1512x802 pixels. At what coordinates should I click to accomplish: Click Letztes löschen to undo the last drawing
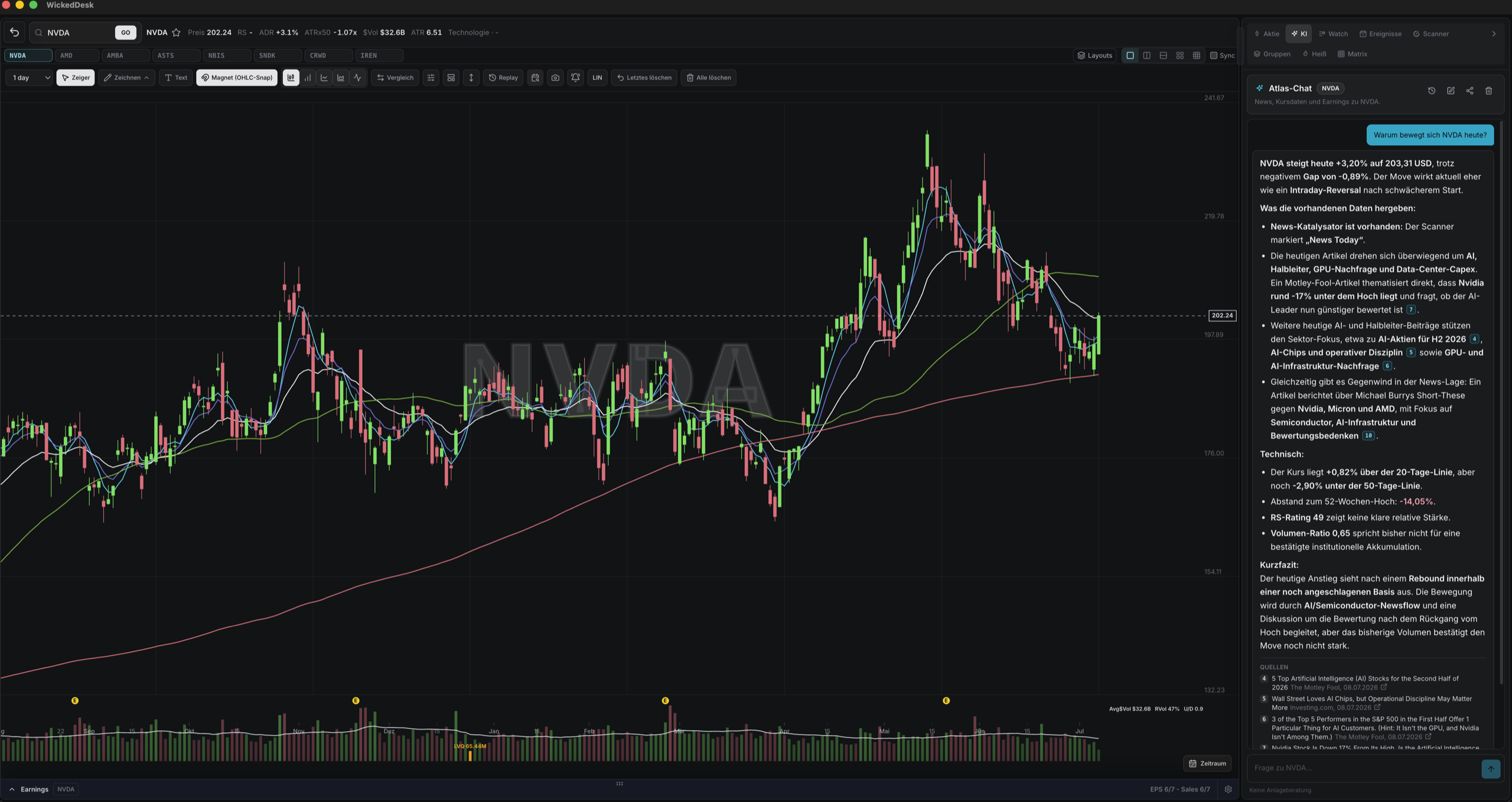[x=644, y=77]
